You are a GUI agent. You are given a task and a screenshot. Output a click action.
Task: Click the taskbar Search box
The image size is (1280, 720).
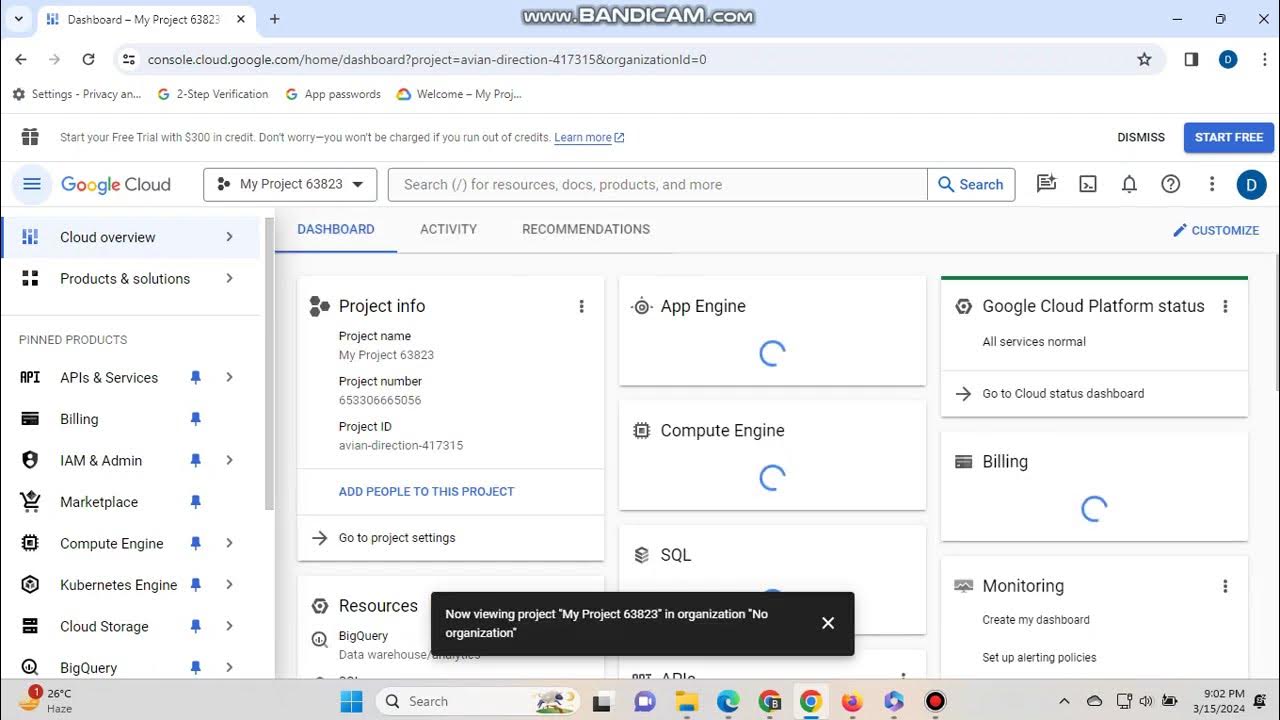point(477,701)
